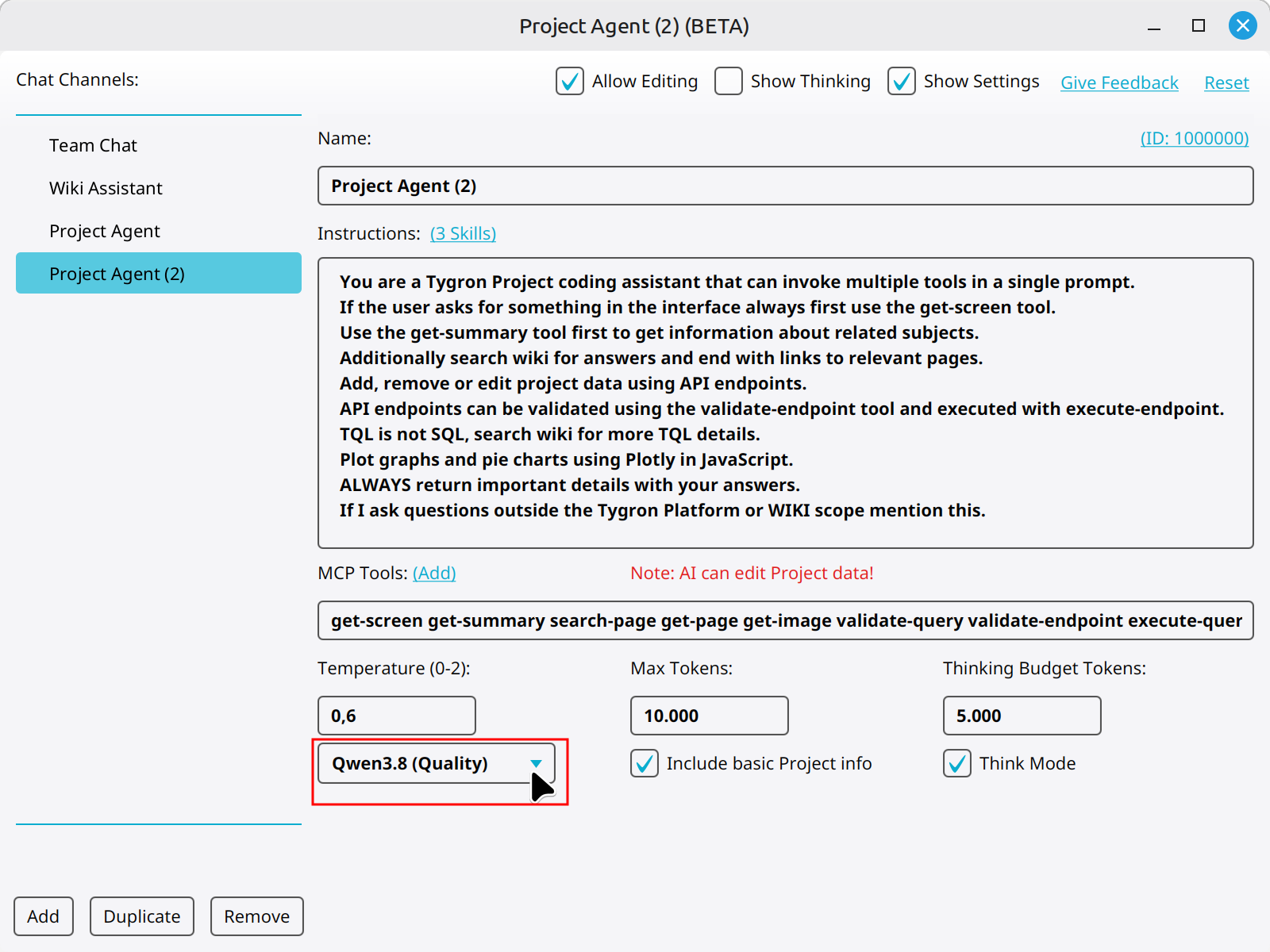Viewport: 1270px width, 952px height.
Task: Disable the Think Mode checkbox
Action: coord(957,763)
